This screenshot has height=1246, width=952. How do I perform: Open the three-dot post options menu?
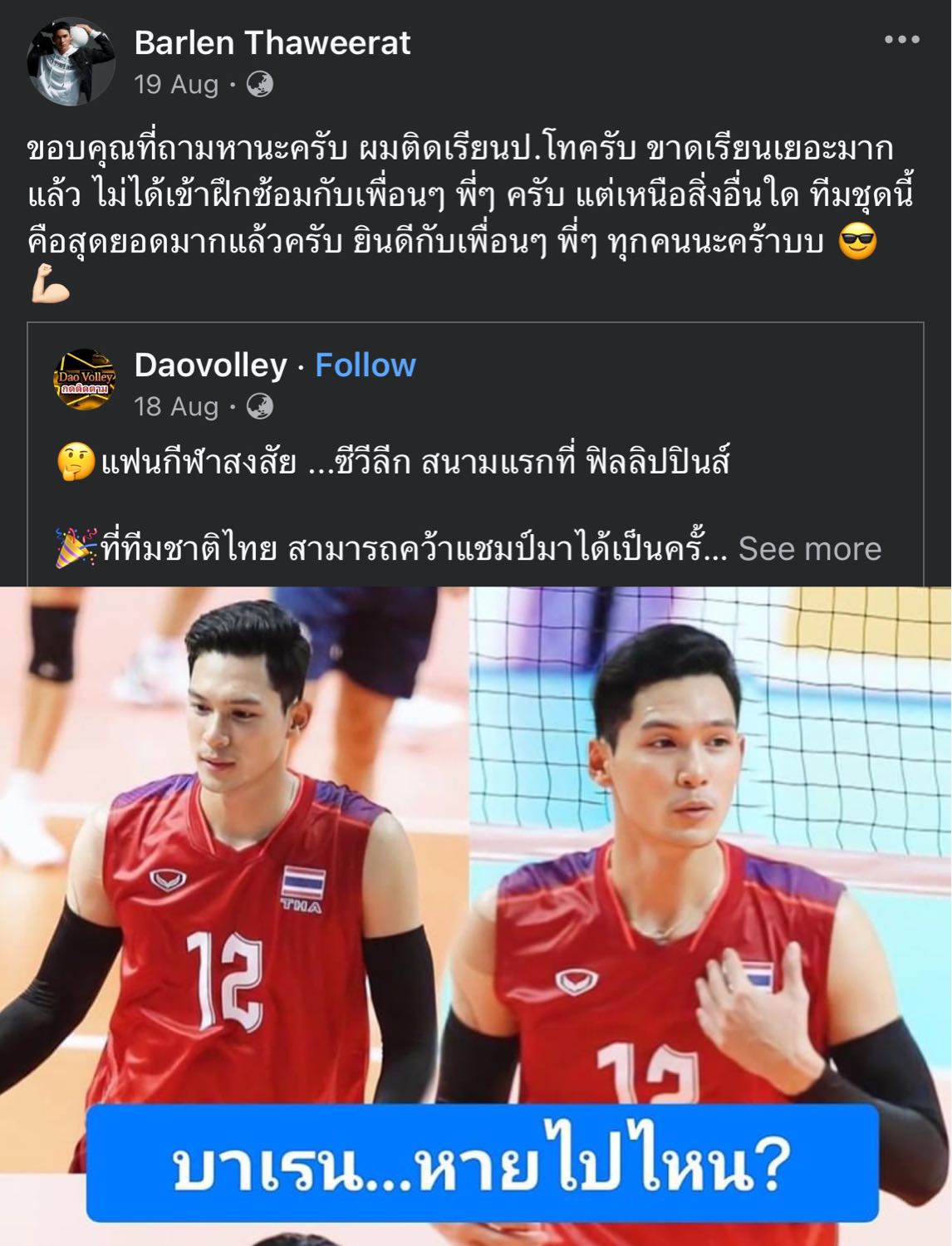point(901,39)
